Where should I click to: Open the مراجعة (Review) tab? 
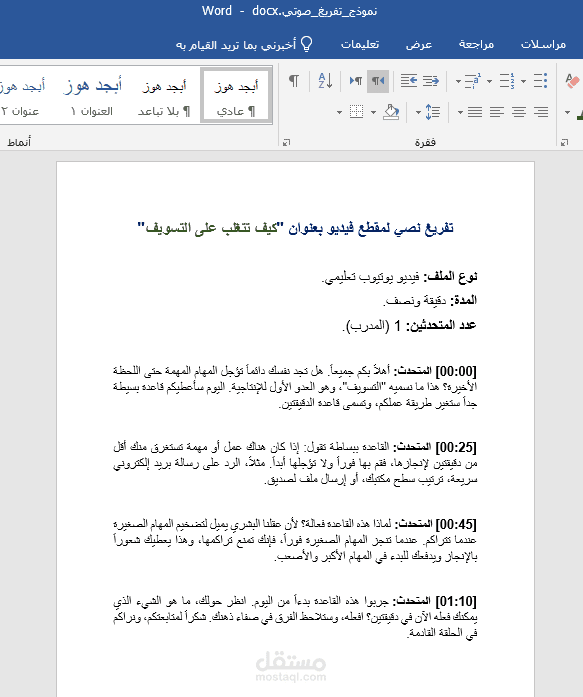476,44
